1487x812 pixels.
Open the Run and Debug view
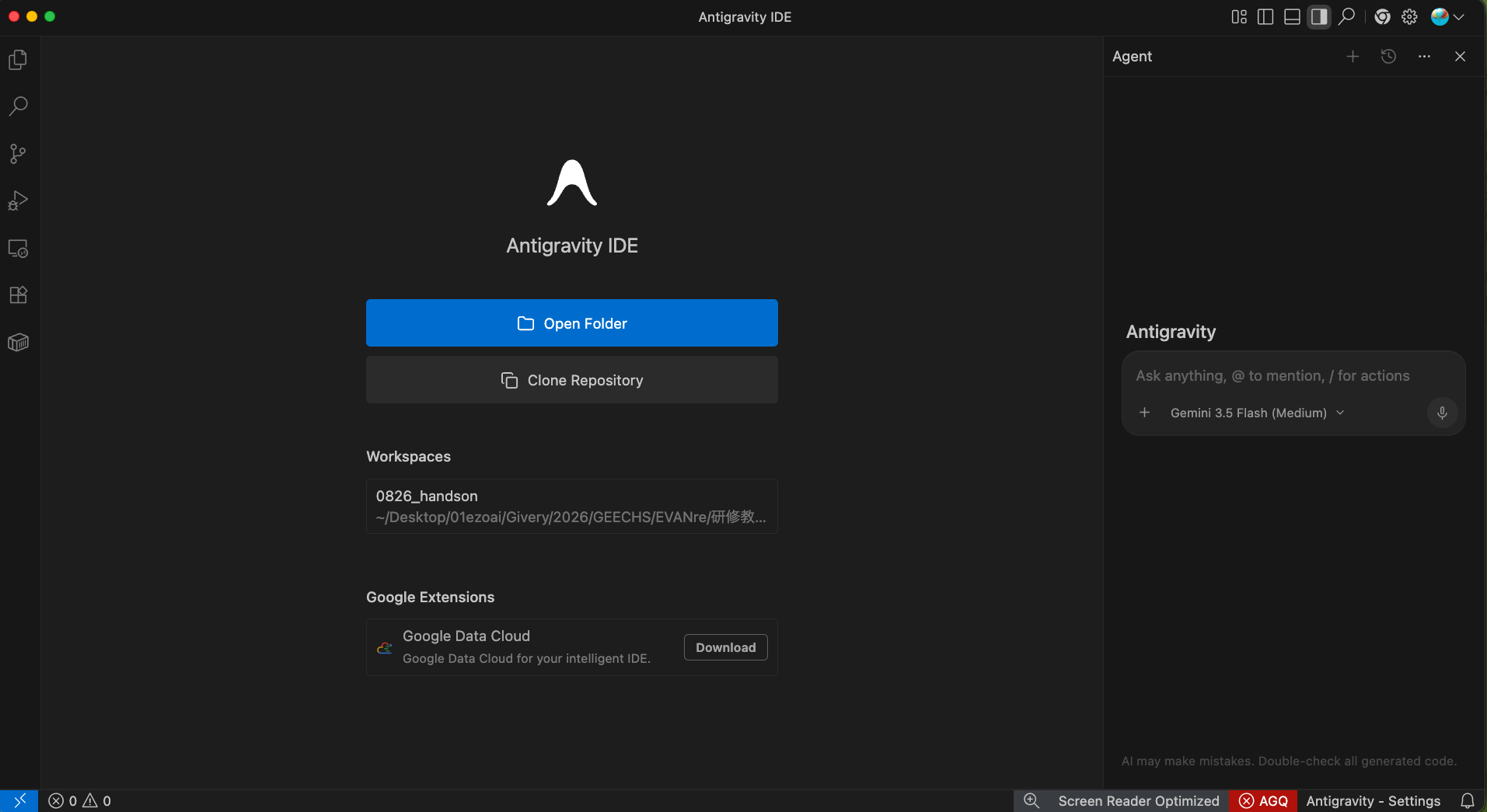[x=19, y=201]
